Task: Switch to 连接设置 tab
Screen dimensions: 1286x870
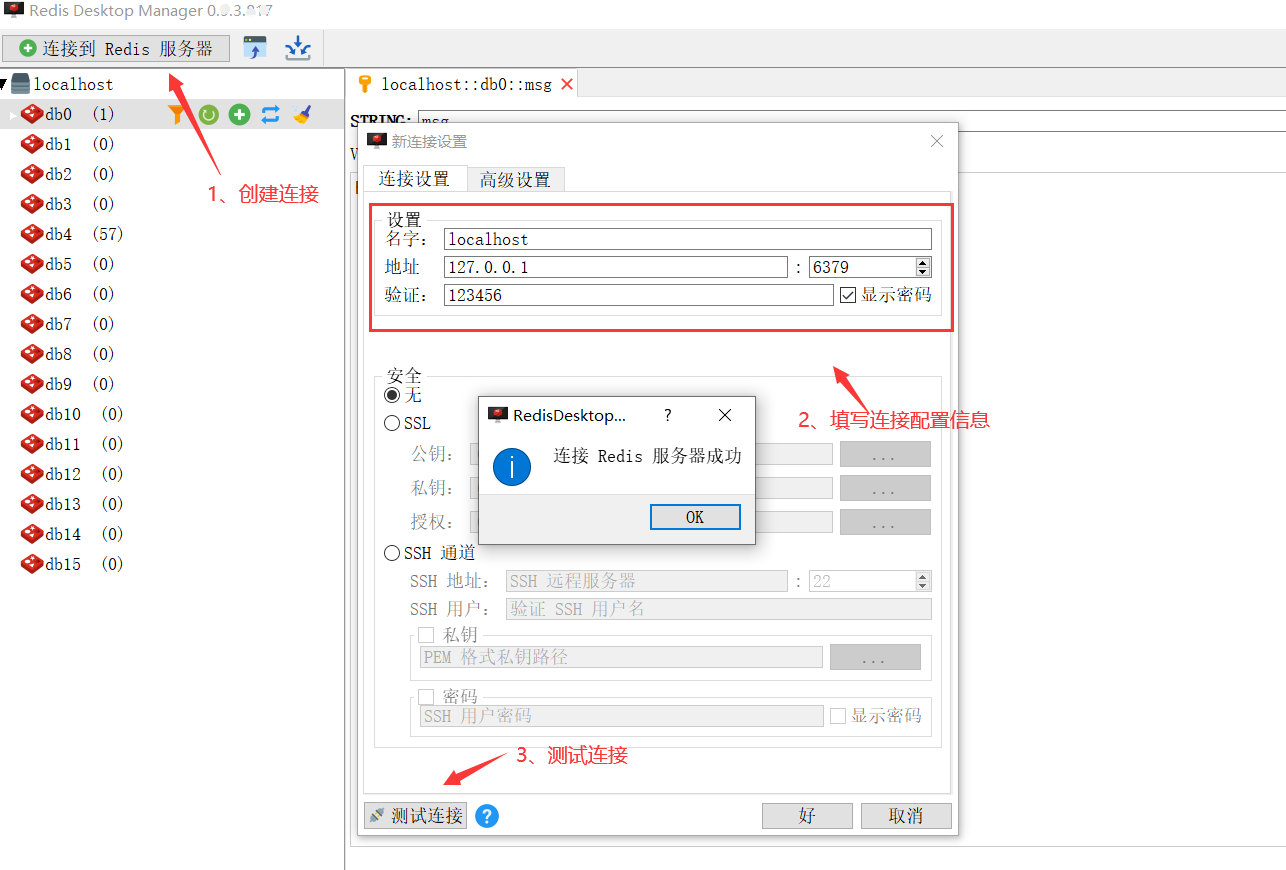Action: 414,179
